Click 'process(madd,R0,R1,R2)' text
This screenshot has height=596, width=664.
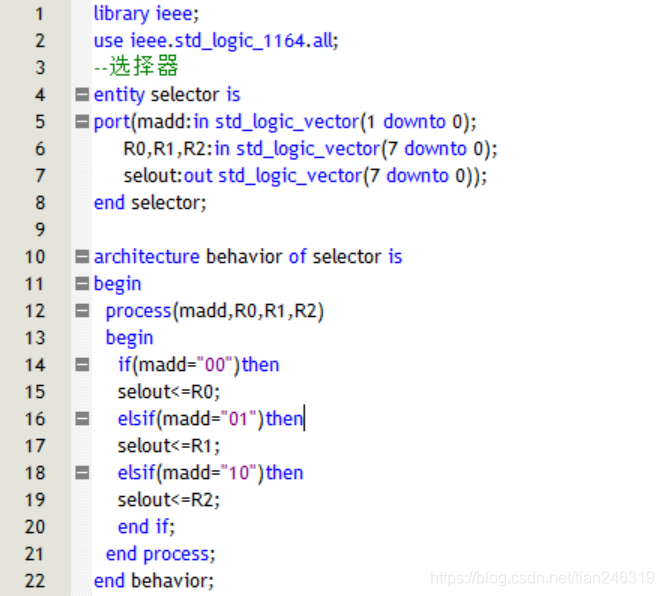[x=215, y=311]
